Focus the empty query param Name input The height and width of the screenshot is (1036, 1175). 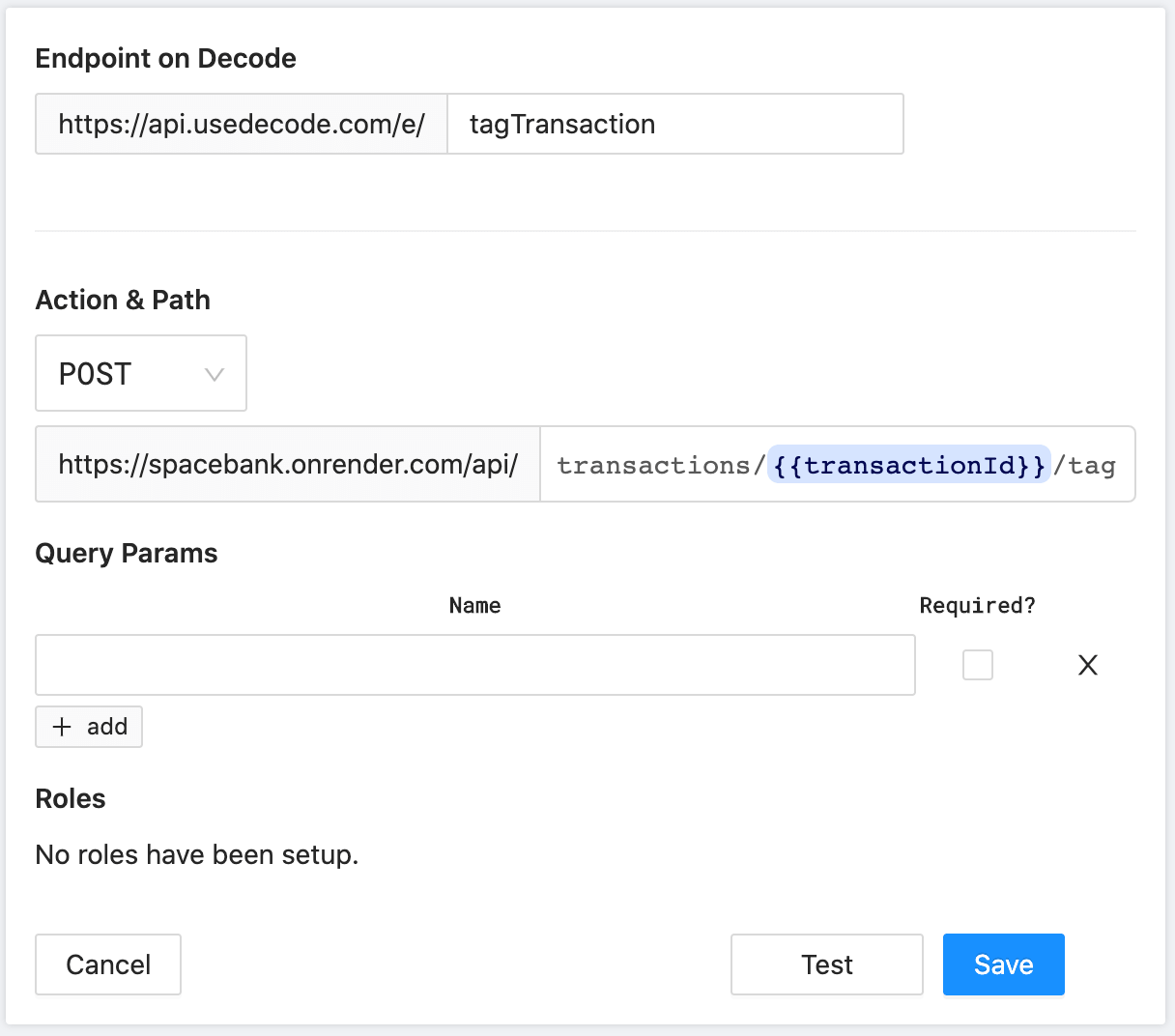coord(474,665)
